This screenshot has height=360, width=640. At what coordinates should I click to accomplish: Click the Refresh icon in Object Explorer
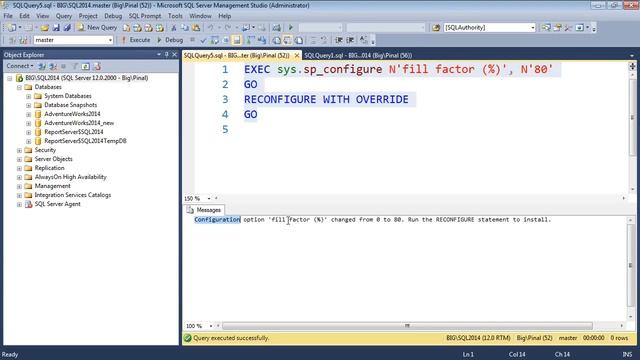click(85, 66)
